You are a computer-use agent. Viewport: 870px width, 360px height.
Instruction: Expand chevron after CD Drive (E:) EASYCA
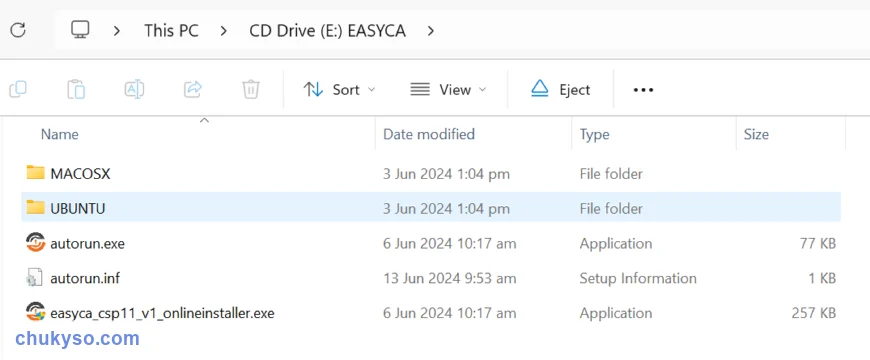tap(431, 31)
